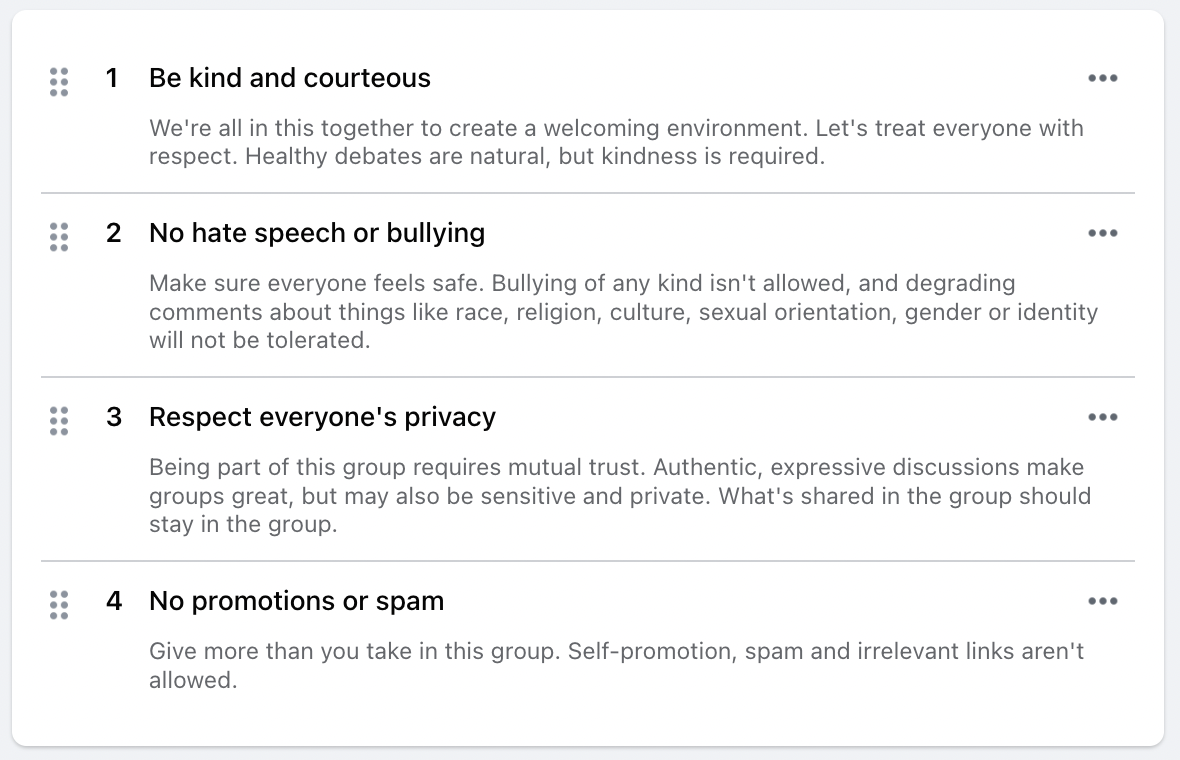Image resolution: width=1180 pixels, height=760 pixels.
Task: Click drag handle beside 'No hate speech or bullying'
Action: [x=59, y=237]
